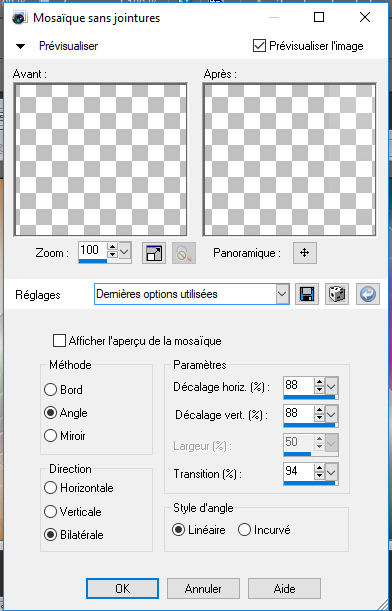Close the Mosaïque sans jointures dialog
The width and height of the screenshot is (392, 611).
click(x=365, y=17)
